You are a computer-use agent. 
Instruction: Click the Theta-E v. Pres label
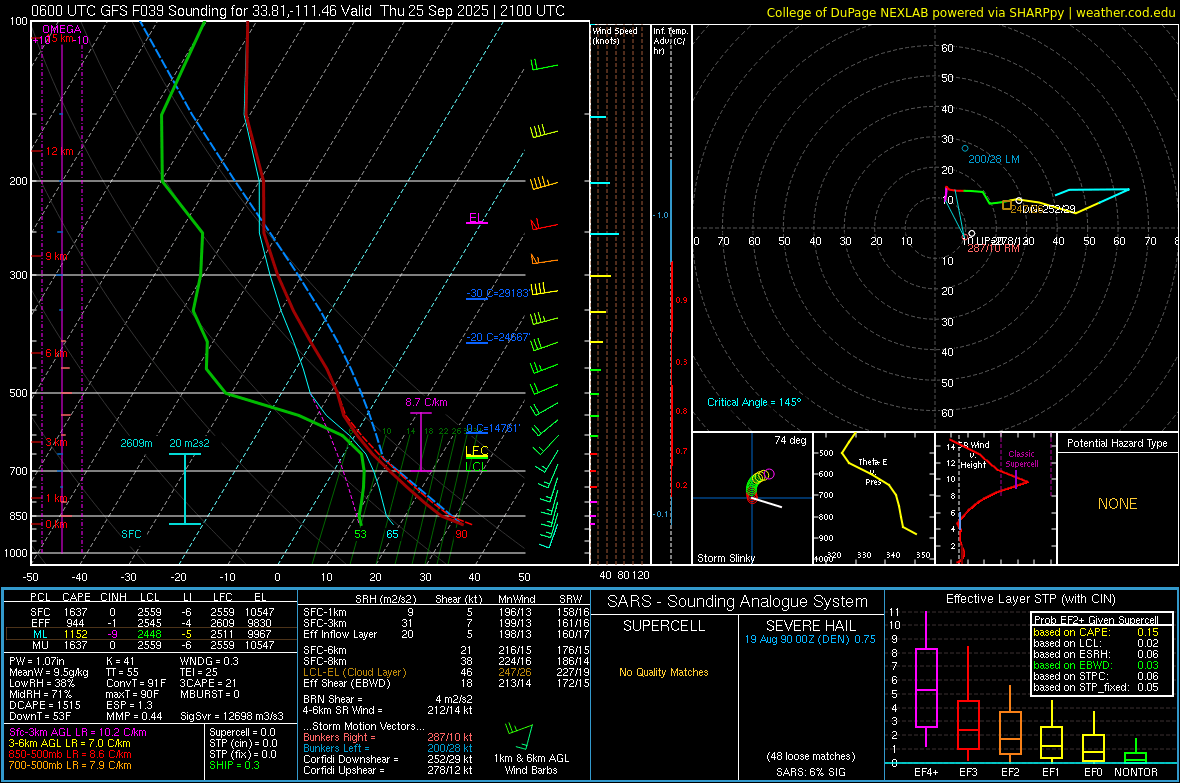coord(873,471)
